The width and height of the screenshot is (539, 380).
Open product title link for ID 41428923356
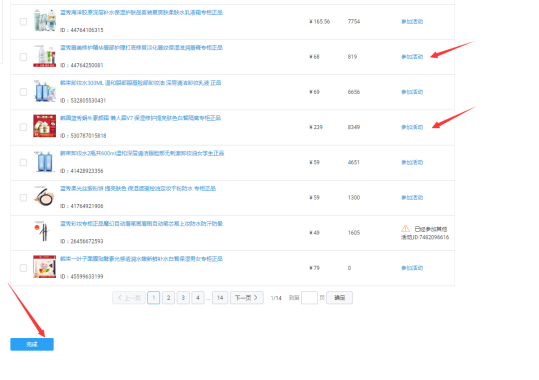(142, 153)
